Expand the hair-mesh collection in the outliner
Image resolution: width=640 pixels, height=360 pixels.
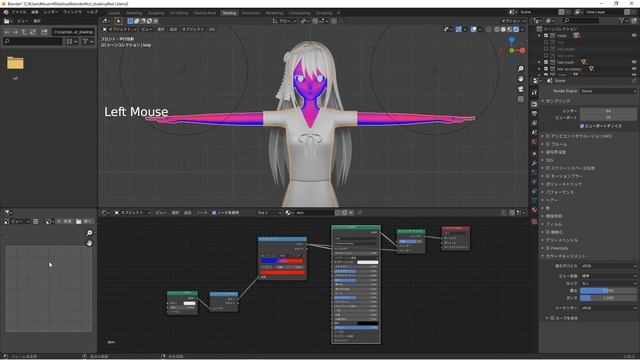(x=540, y=62)
